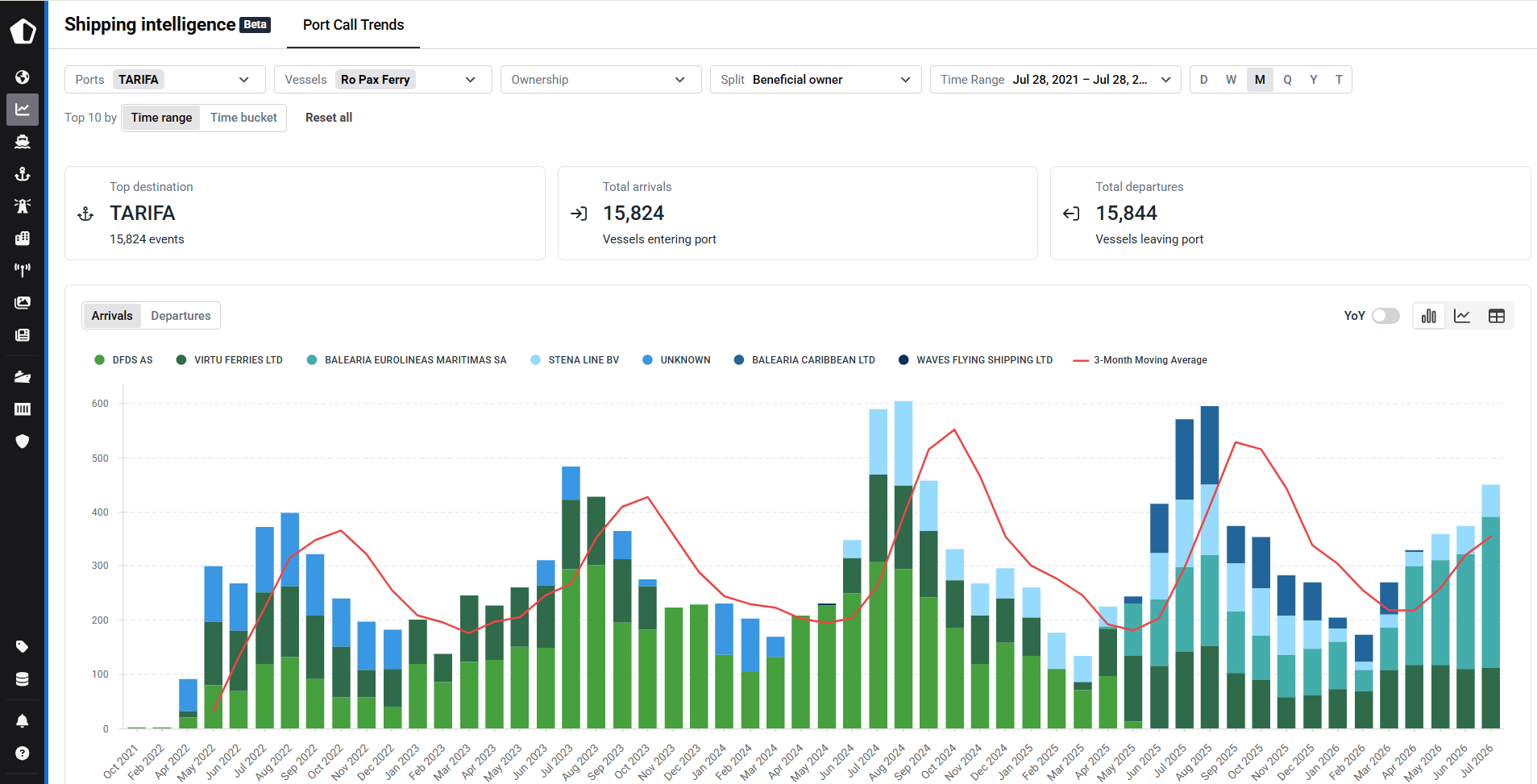Viewport: 1537px width, 784px height.
Task: Click the Ro Pax Ferry vessel chip
Action: (x=375, y=80)
